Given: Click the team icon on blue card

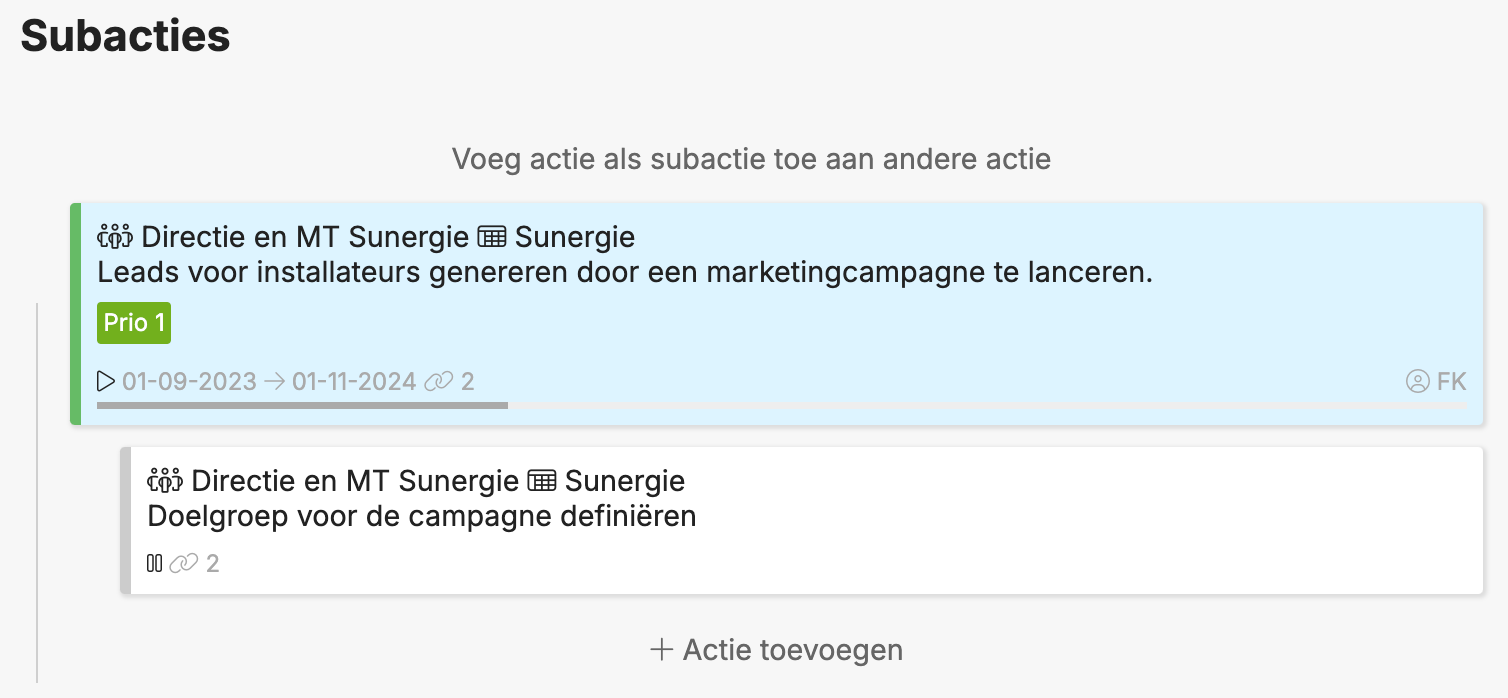Looking at the screenshot, I should click(115, 237).
